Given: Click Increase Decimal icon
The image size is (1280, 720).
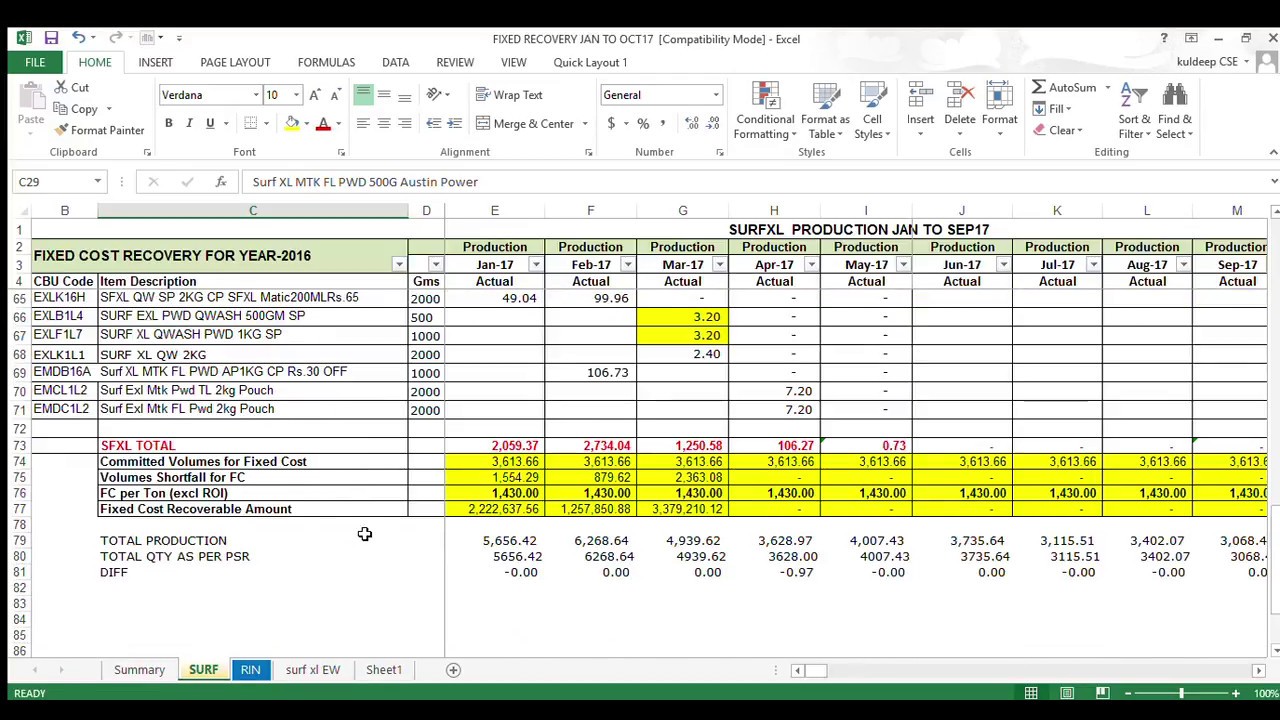Looking at the screenshot, I should click(692, 124).
